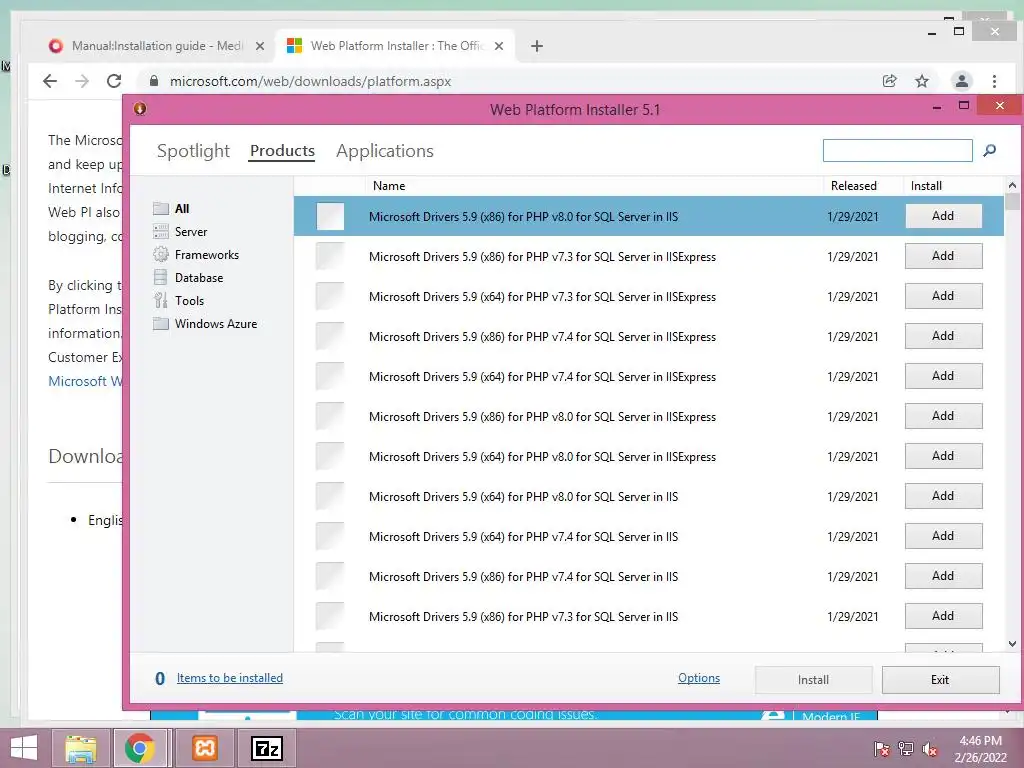This screenshot has height=768, width=1024.
Task: Add PHP v7.3 (x64) IISExpress driver
Action: pos(943,296)
